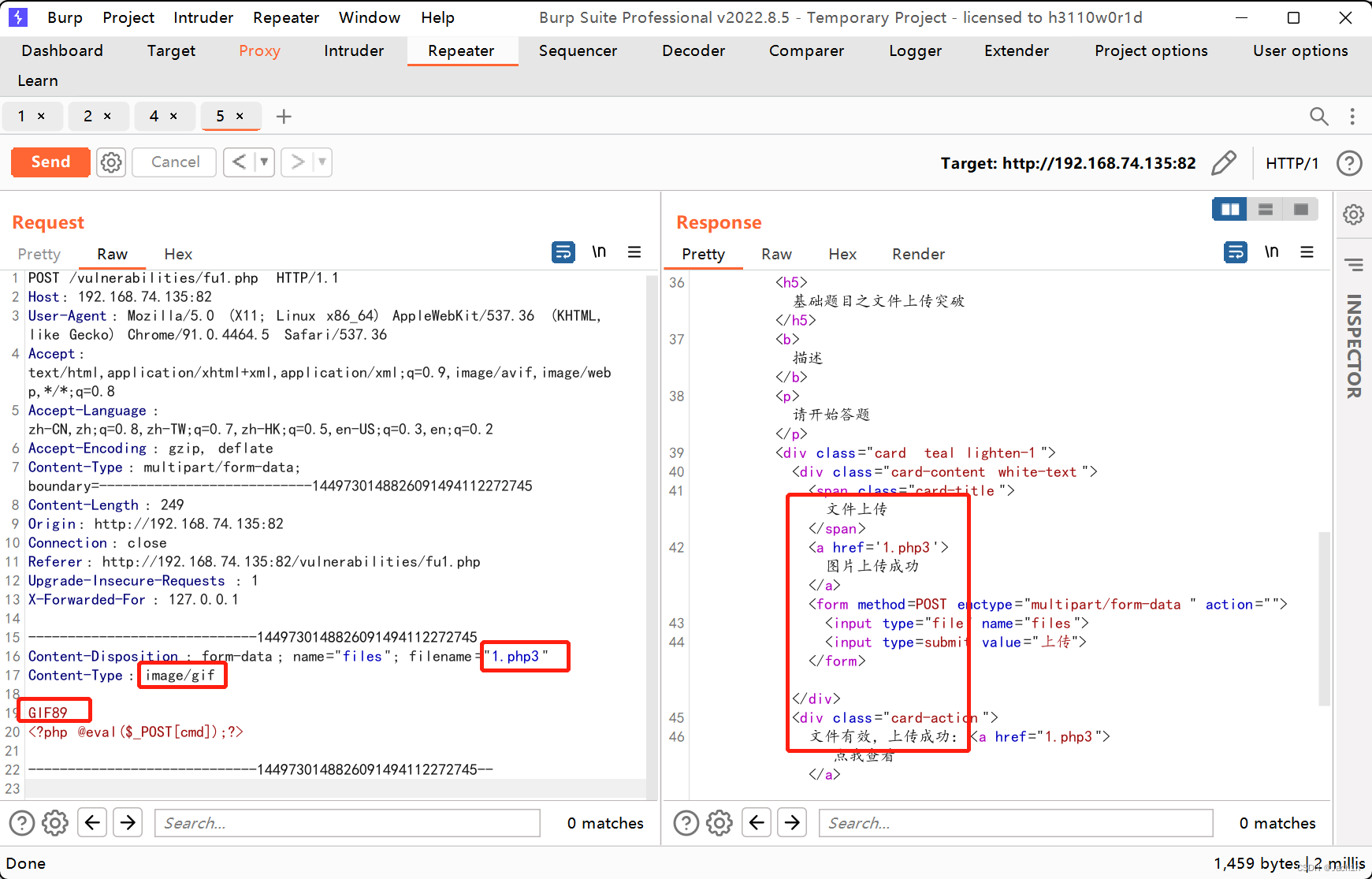
Task: Toggle request non-printable \n characters
Action: tap(599, 251)
